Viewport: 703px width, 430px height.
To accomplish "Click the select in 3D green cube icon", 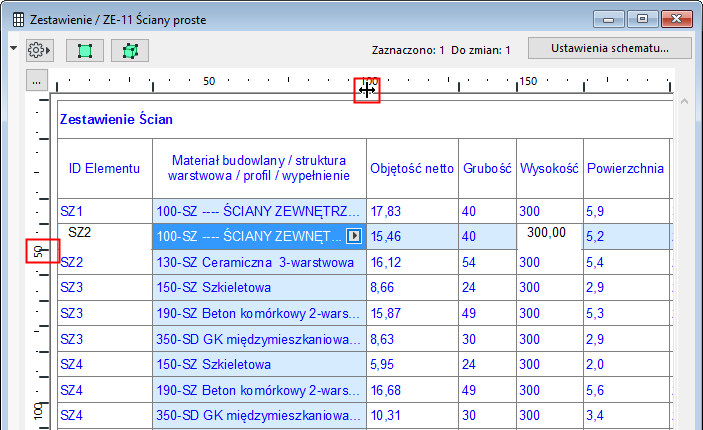I will click(130, 51).
